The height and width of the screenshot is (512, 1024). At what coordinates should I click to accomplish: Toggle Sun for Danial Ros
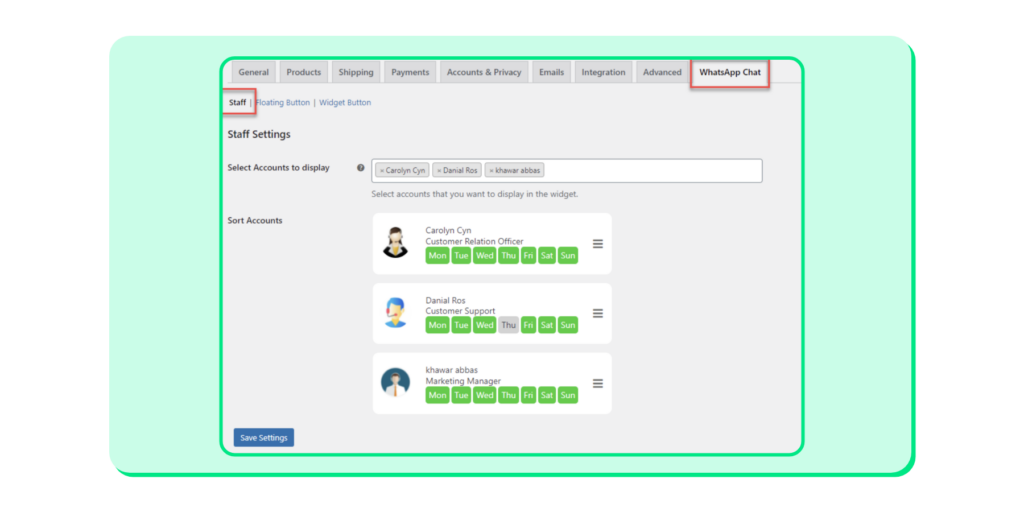coord(568,325)
